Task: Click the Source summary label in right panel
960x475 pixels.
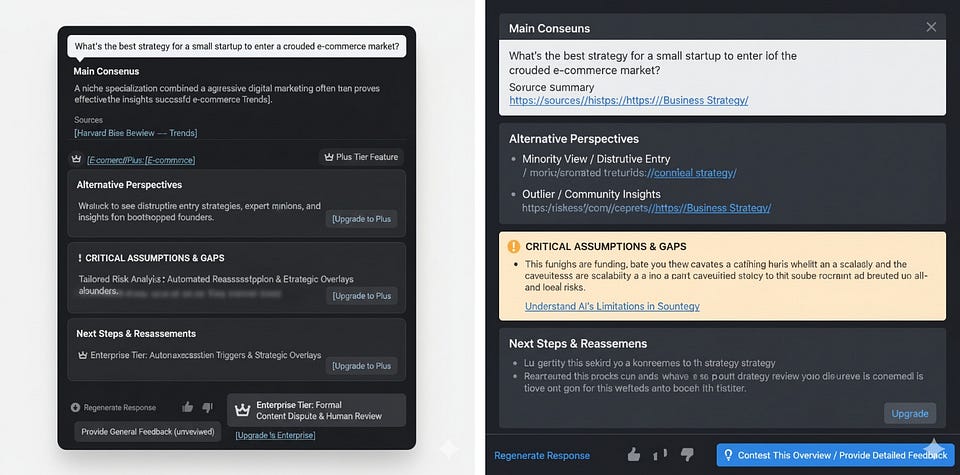Action: pyautogui.click(x=552, y=87)
